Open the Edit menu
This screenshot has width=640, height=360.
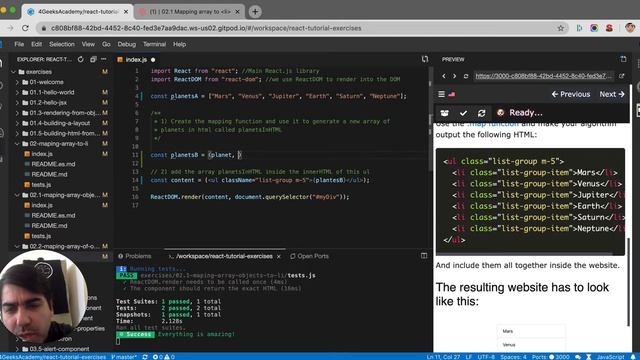click(x=36, y=44)
